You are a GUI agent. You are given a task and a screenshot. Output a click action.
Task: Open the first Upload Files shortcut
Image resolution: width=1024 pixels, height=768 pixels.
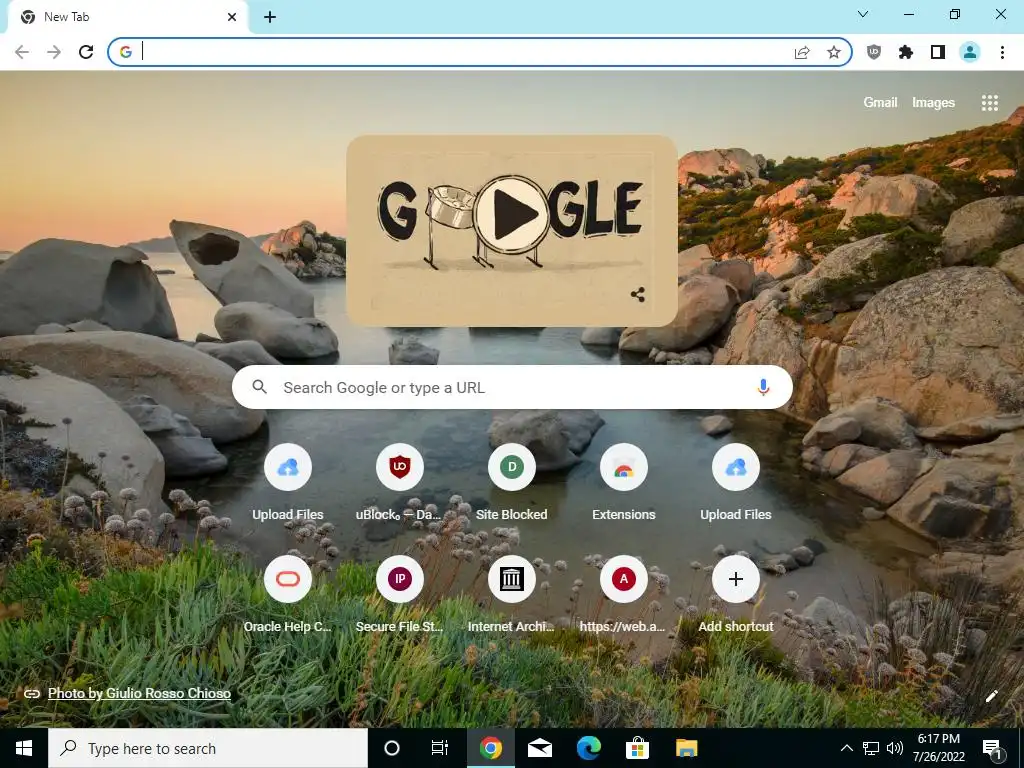tap(288, 483)
